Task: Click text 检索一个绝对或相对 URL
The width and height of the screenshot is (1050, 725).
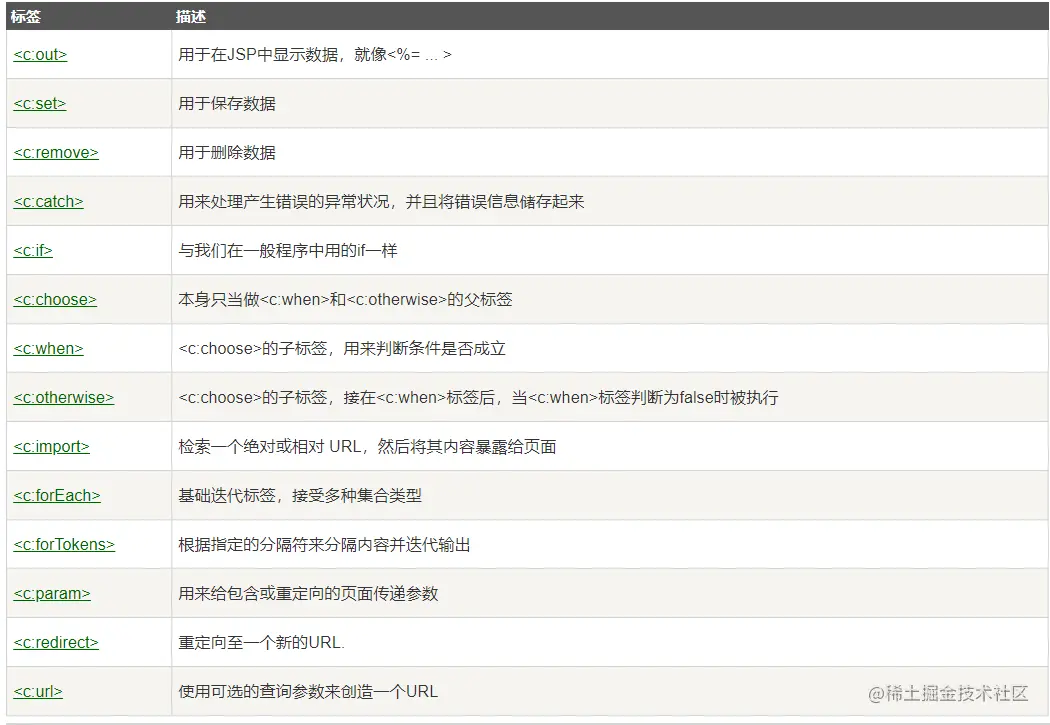Action: tap(271, 446)
